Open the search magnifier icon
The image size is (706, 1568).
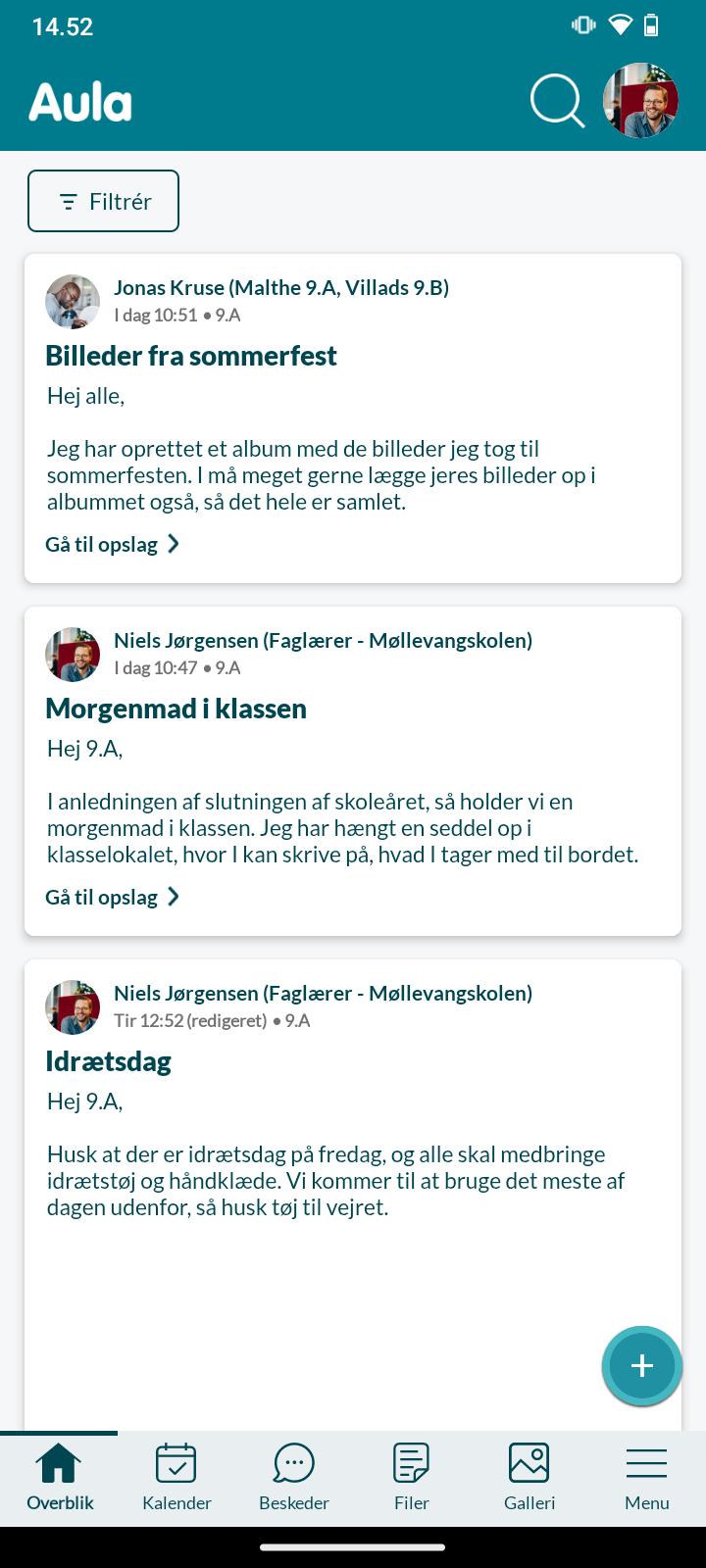click(557, 101)
